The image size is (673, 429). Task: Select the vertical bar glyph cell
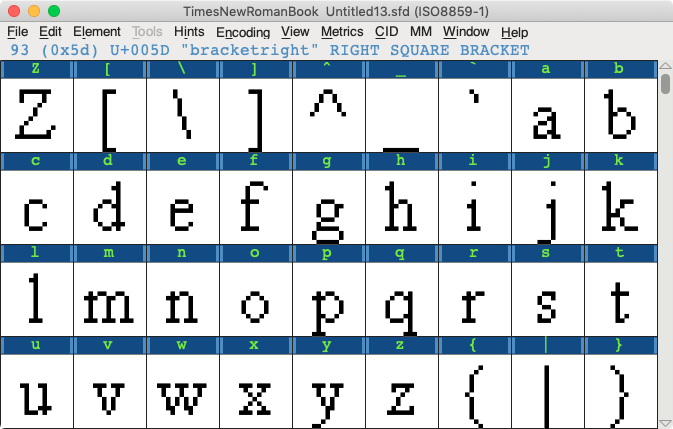click(x=548, y=391)
